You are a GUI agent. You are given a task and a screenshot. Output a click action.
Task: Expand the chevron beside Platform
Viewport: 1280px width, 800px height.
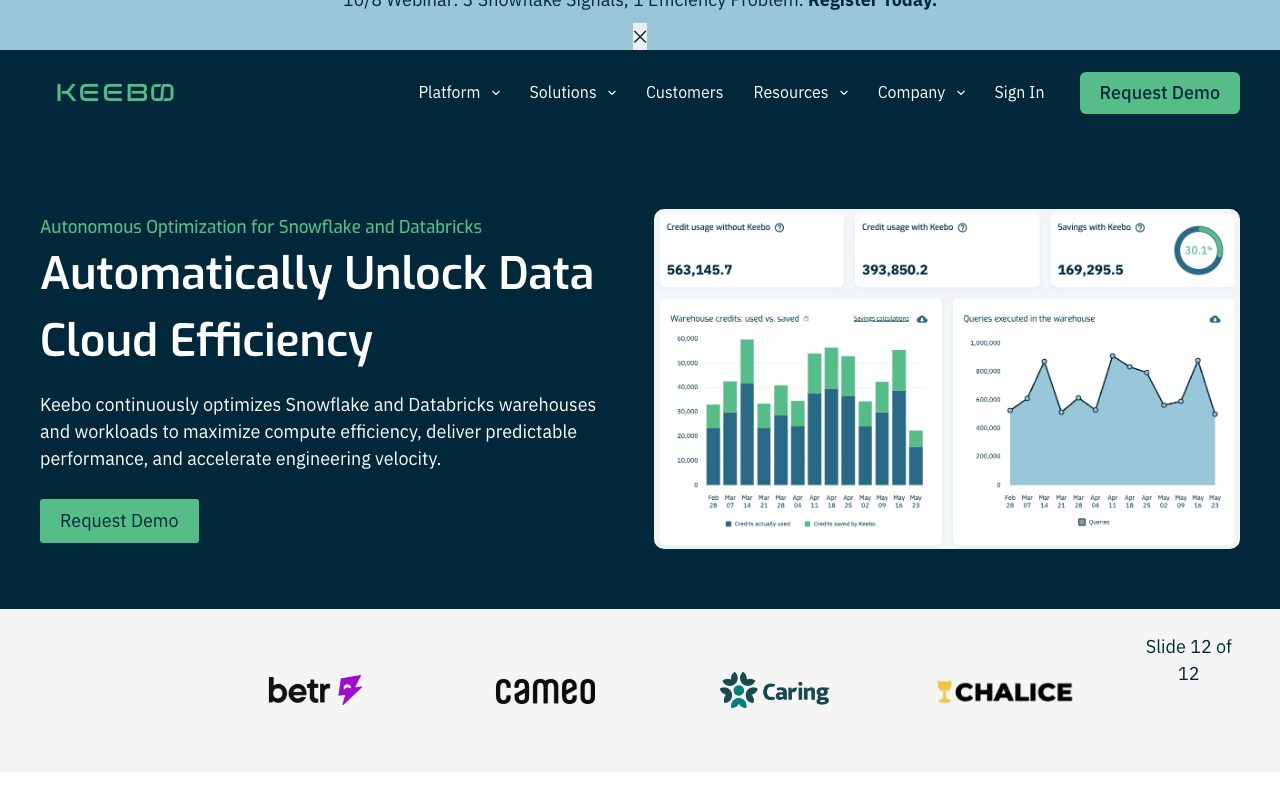(496, 93)
